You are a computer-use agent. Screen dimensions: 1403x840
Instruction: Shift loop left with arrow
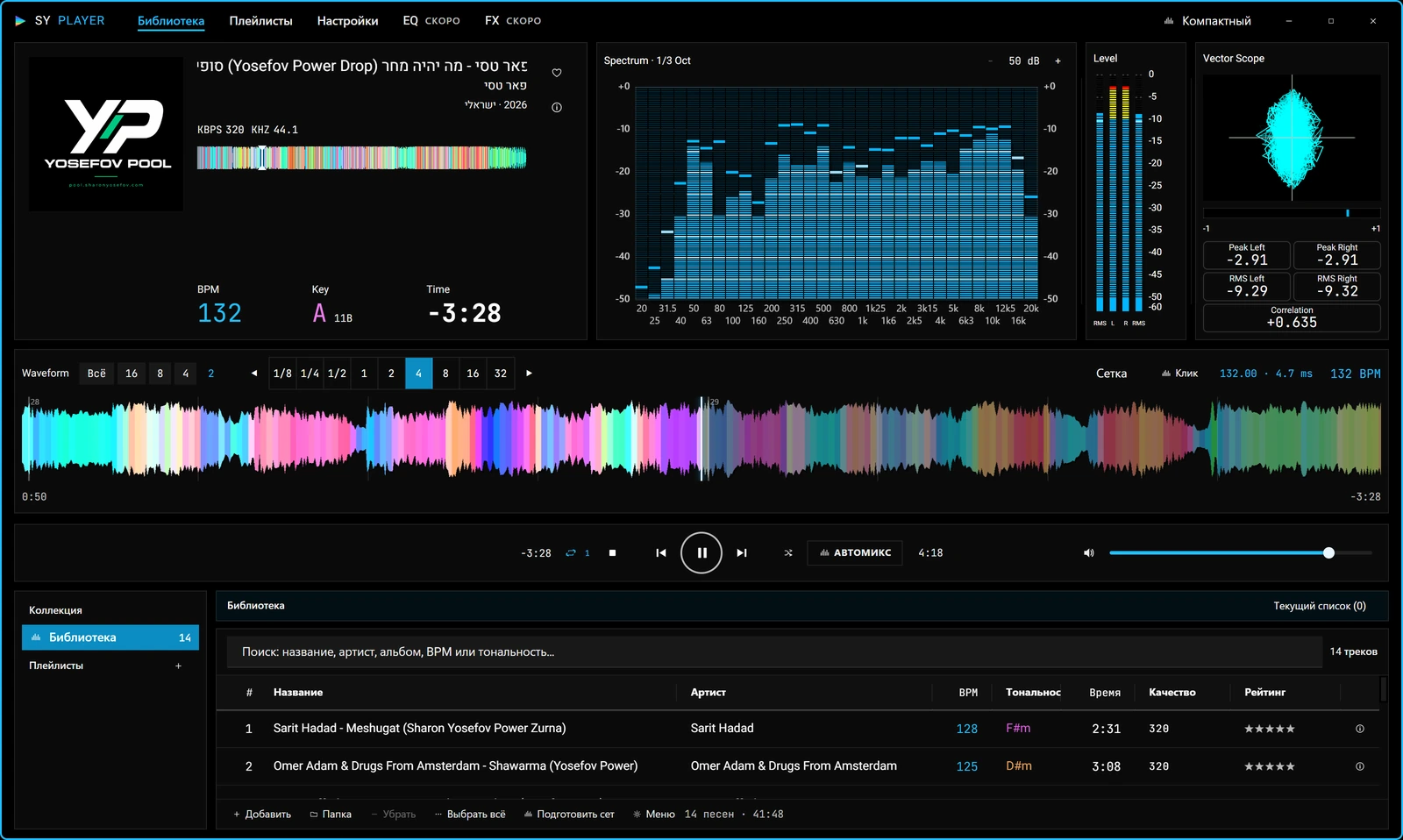254,374
